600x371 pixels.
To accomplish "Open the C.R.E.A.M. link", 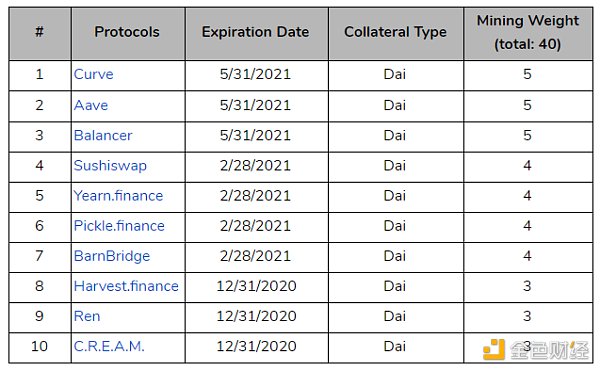I will click(109, 347).
